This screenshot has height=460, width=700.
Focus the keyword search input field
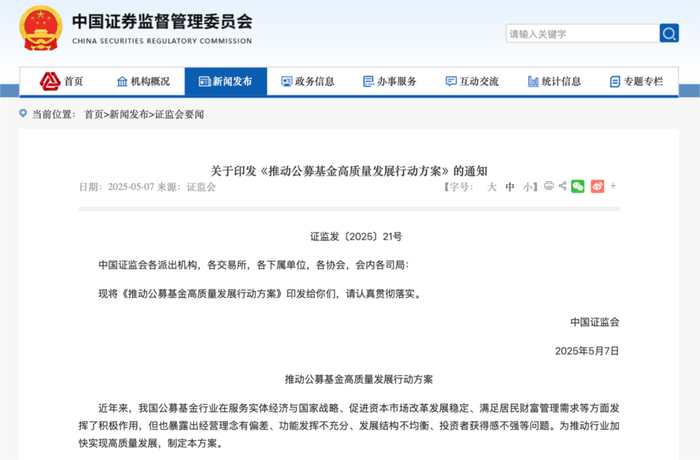tap(583, 33)
